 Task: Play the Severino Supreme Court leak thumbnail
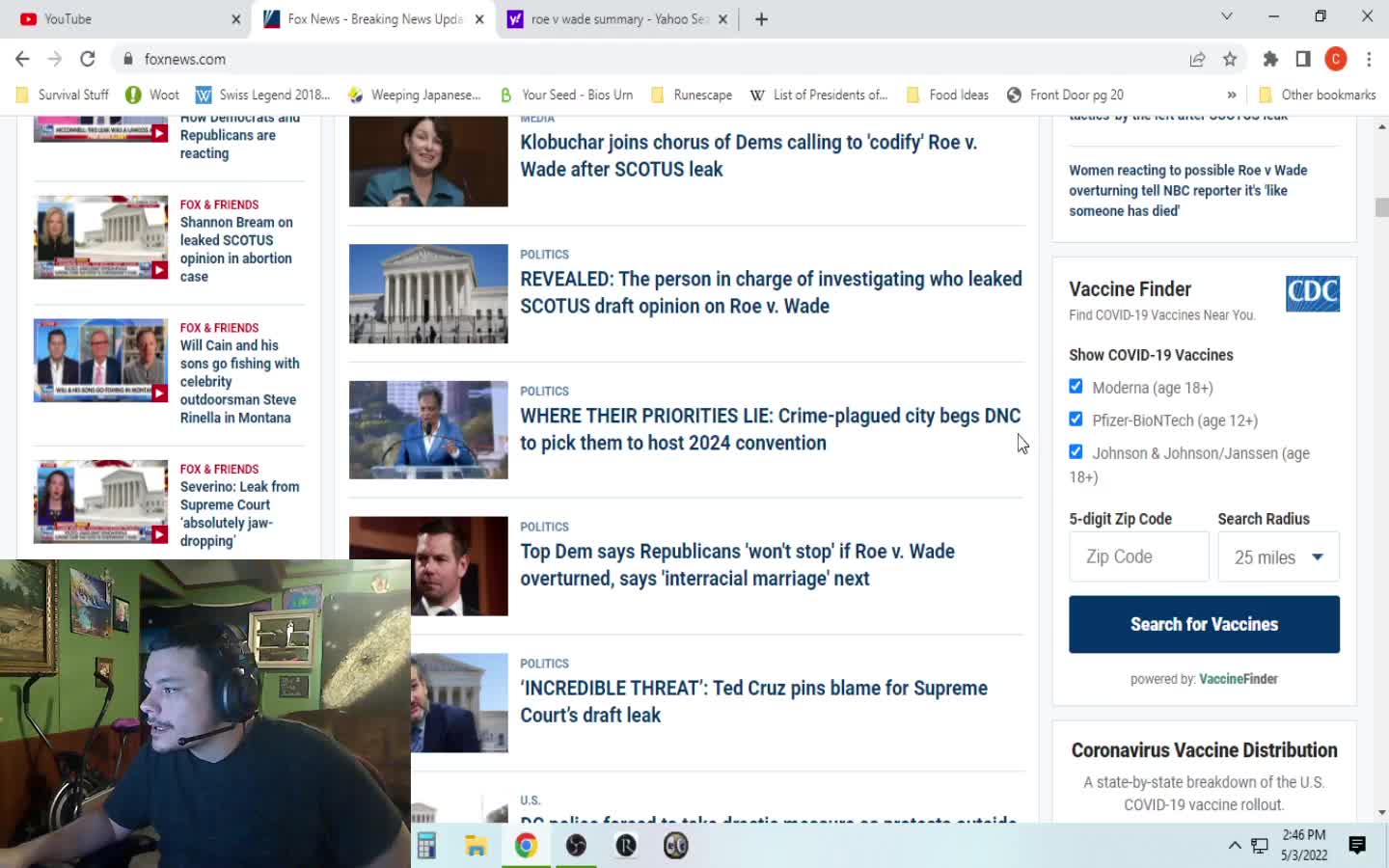click(x=100, y=502)
